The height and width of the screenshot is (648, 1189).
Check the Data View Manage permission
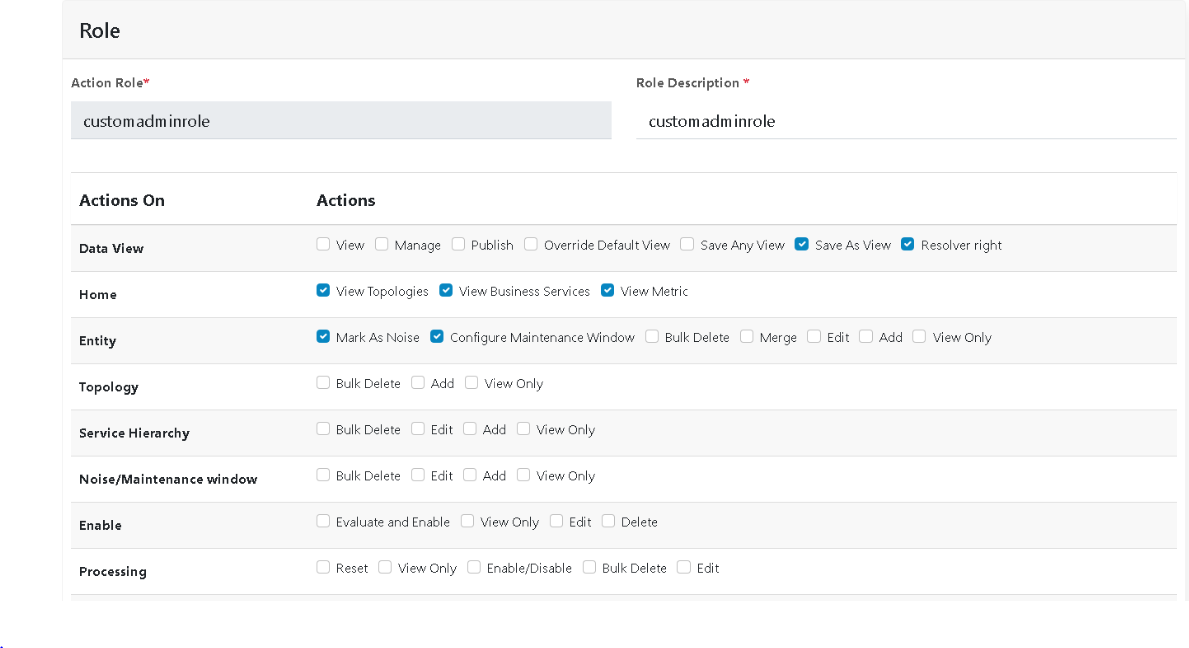coord(381,244)
